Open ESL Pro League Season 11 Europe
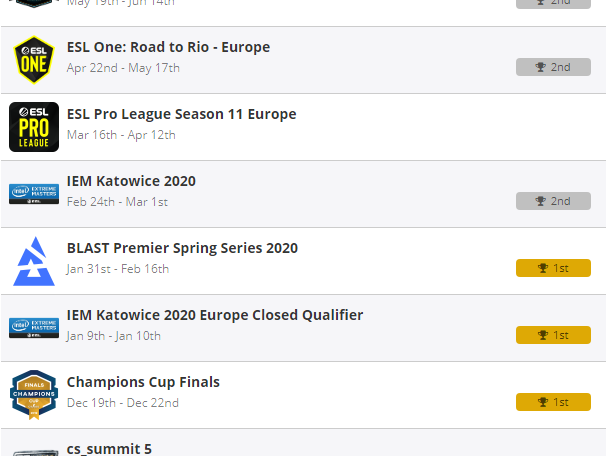This screenshot has height=456, width=606. pos(181,114)
